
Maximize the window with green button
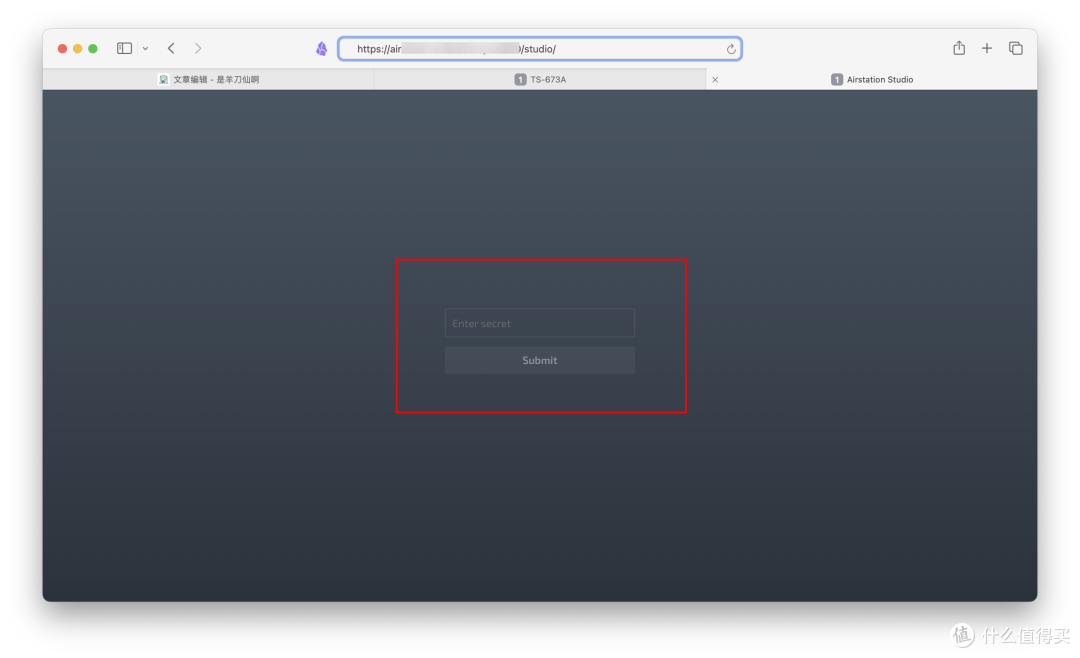(93, 48)
